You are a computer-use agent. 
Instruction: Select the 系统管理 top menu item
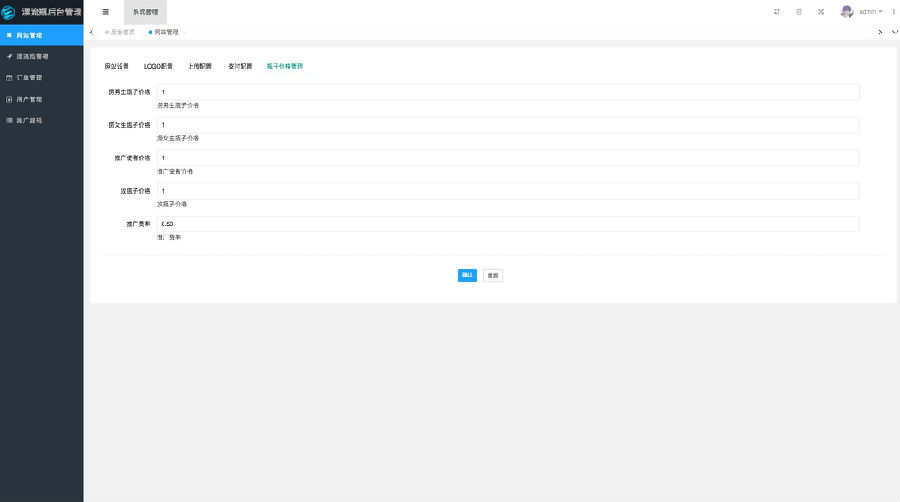(x=145, y=12)
